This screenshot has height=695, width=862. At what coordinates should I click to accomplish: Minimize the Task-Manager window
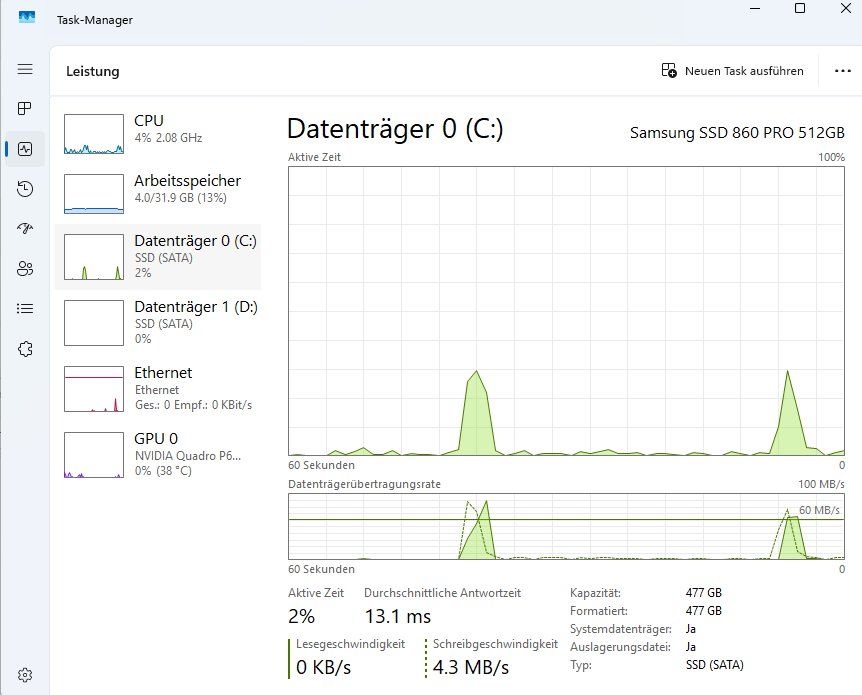755,9
